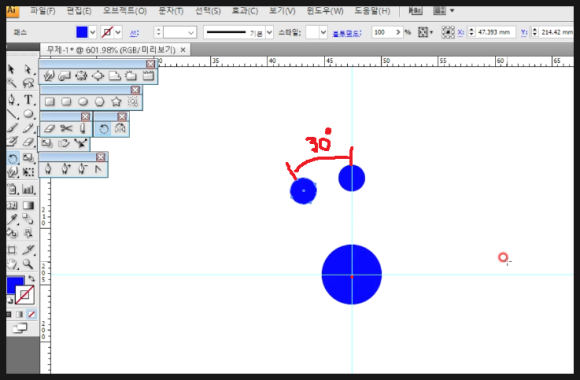
Task: Select the Live Paint Selection tool
Action: [28, 233]
